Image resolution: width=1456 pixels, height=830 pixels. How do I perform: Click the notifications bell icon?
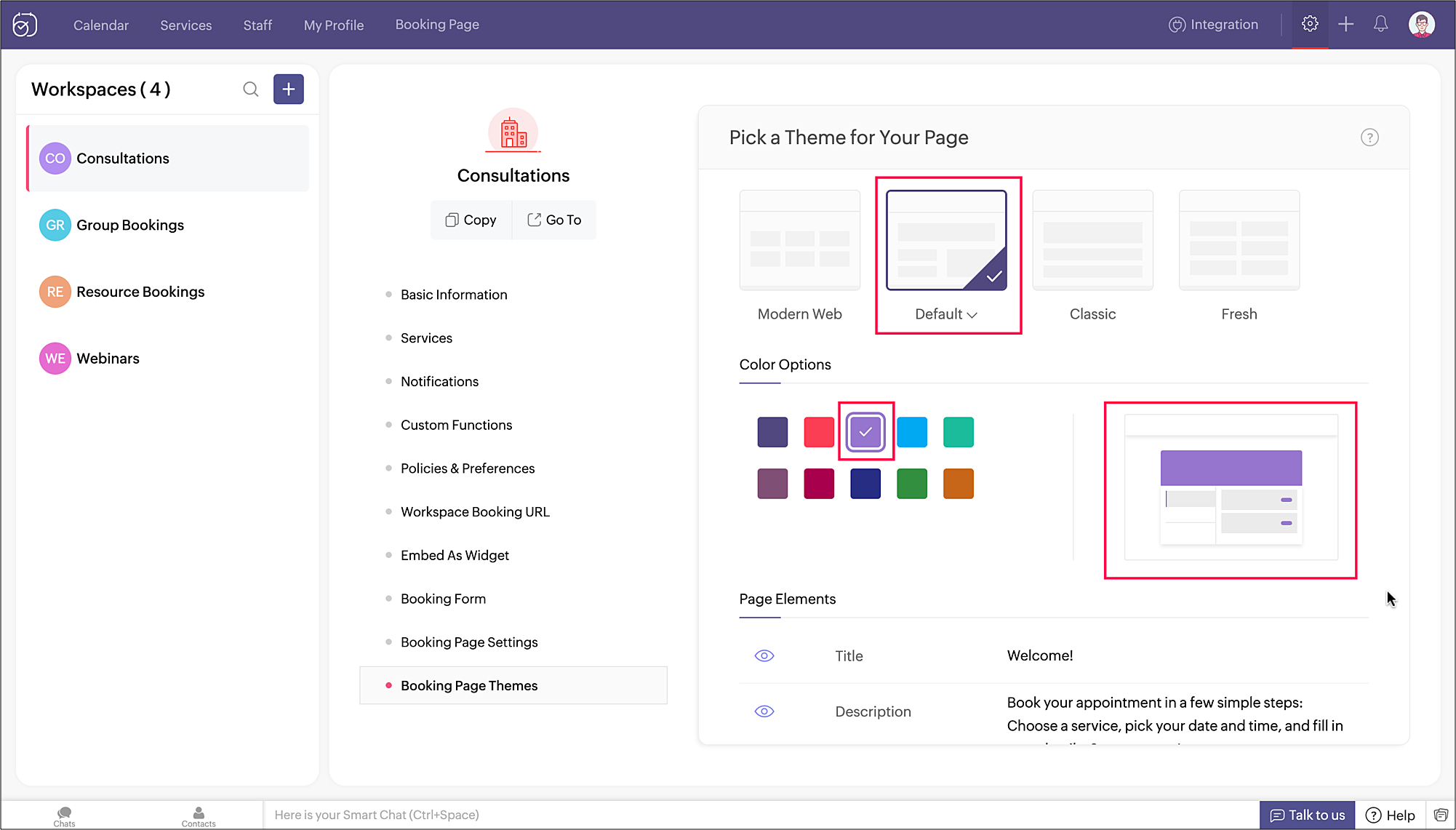[x=1380, y=24]
